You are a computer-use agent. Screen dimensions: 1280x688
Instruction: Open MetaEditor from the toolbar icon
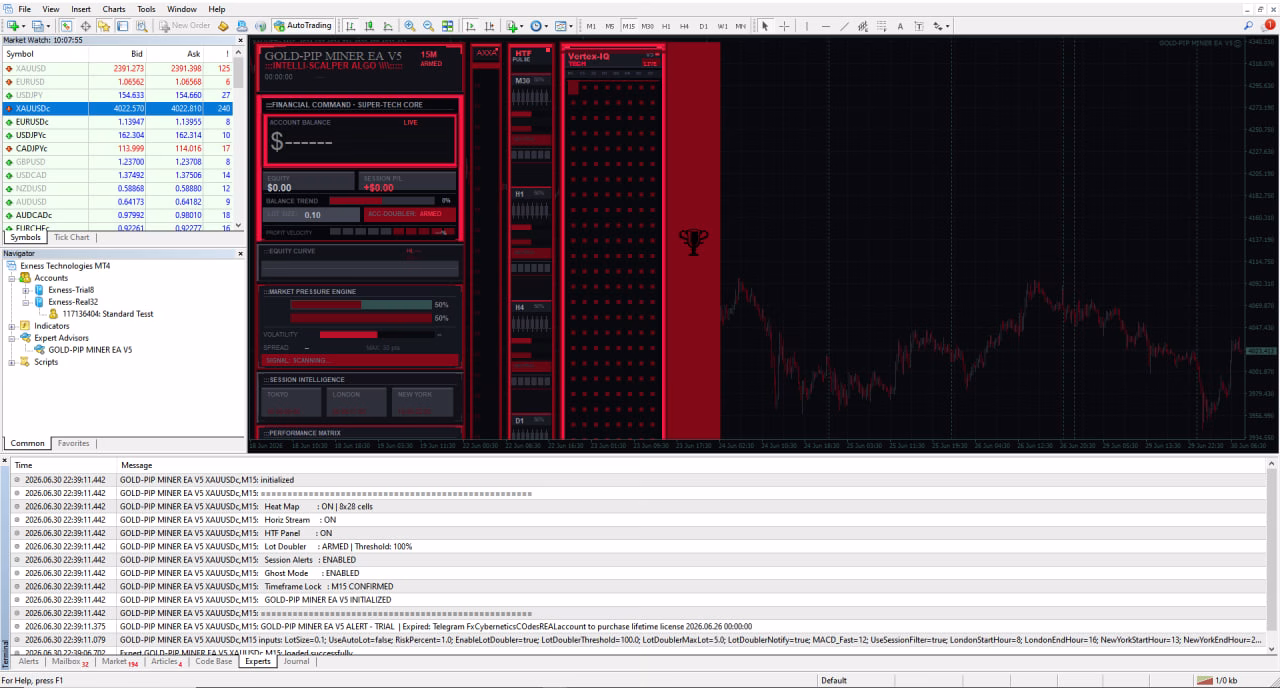[223, 25]
